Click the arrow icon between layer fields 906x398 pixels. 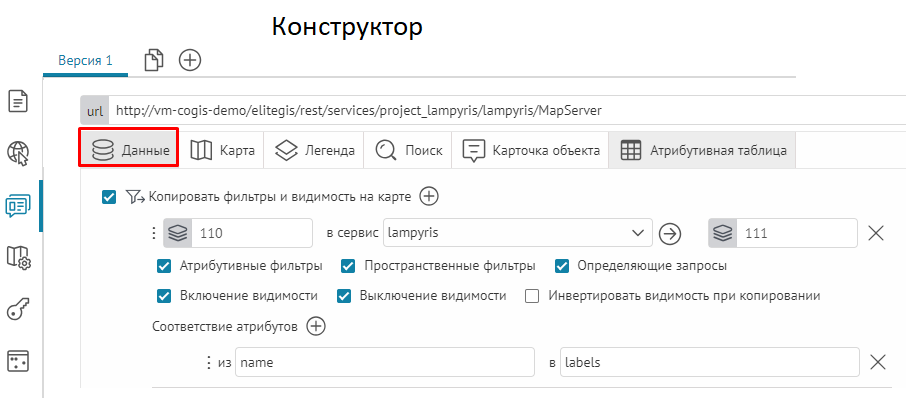coord(670,233)
